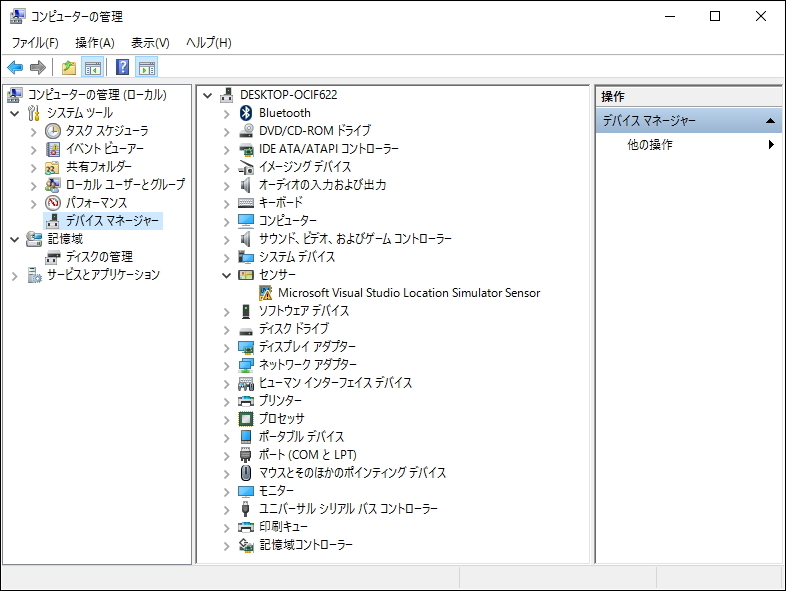Open the 表示(V) menu

150,43
